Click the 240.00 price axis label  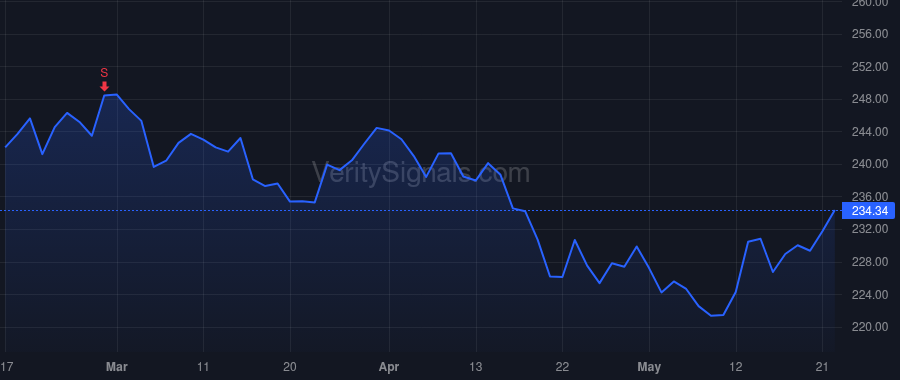point(870,164)
